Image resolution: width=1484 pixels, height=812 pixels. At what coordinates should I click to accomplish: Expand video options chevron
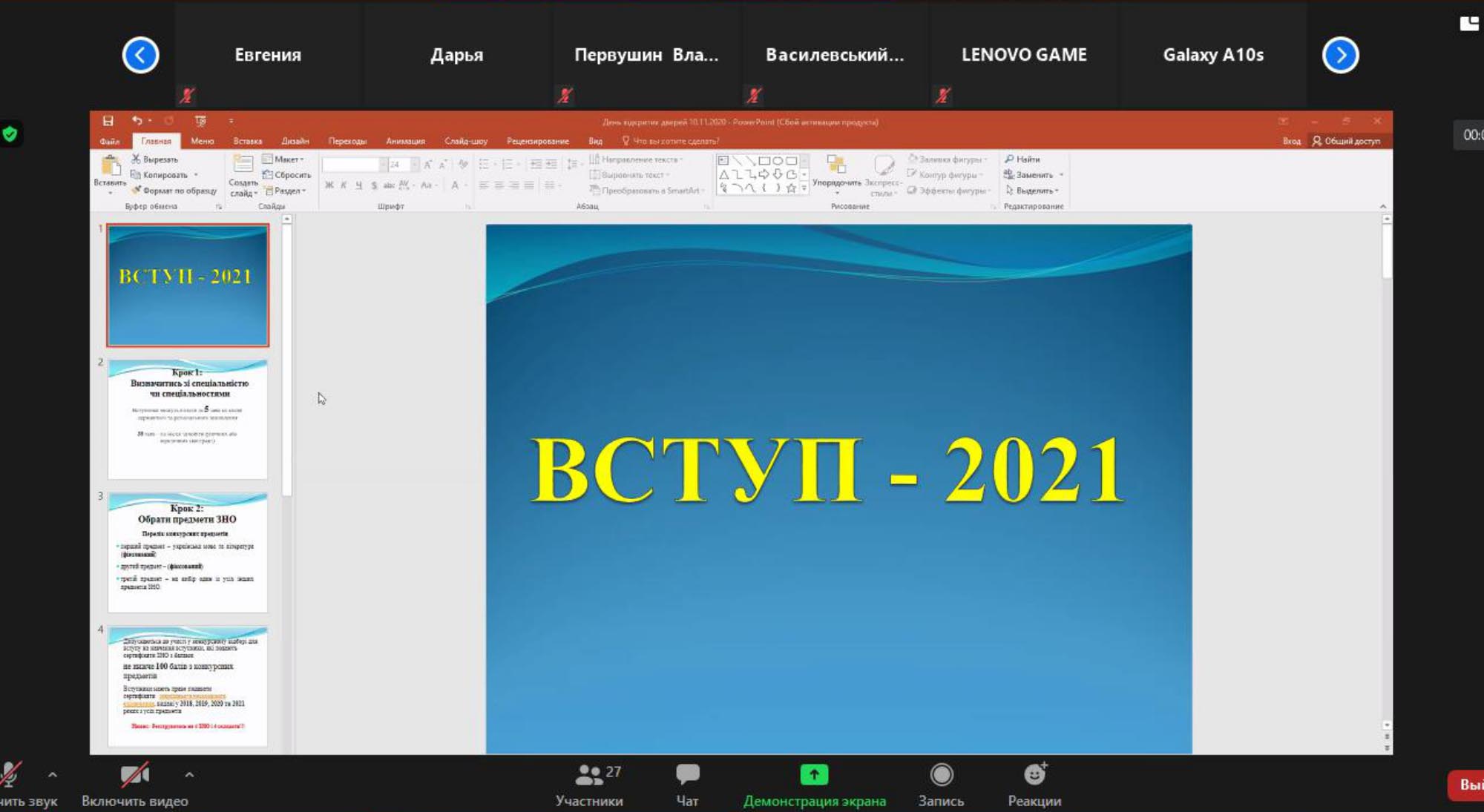pos(189,775)
